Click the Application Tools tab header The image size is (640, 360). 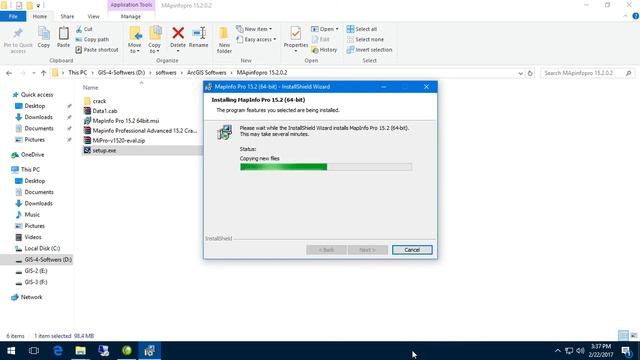tap(131, 5)
